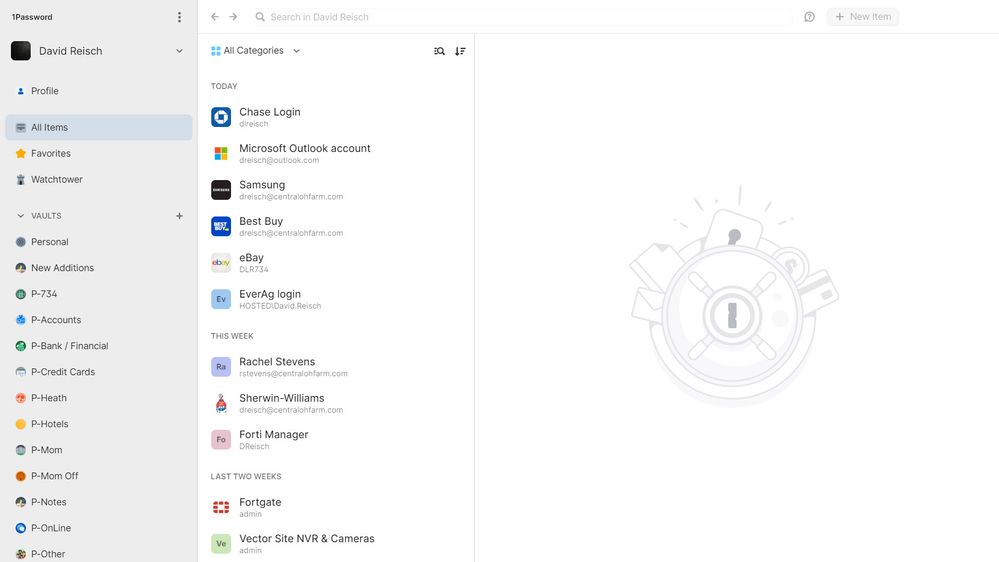Select the Samsung item
The width and height of the screenshot is (999, 562).
coord(336,190)
